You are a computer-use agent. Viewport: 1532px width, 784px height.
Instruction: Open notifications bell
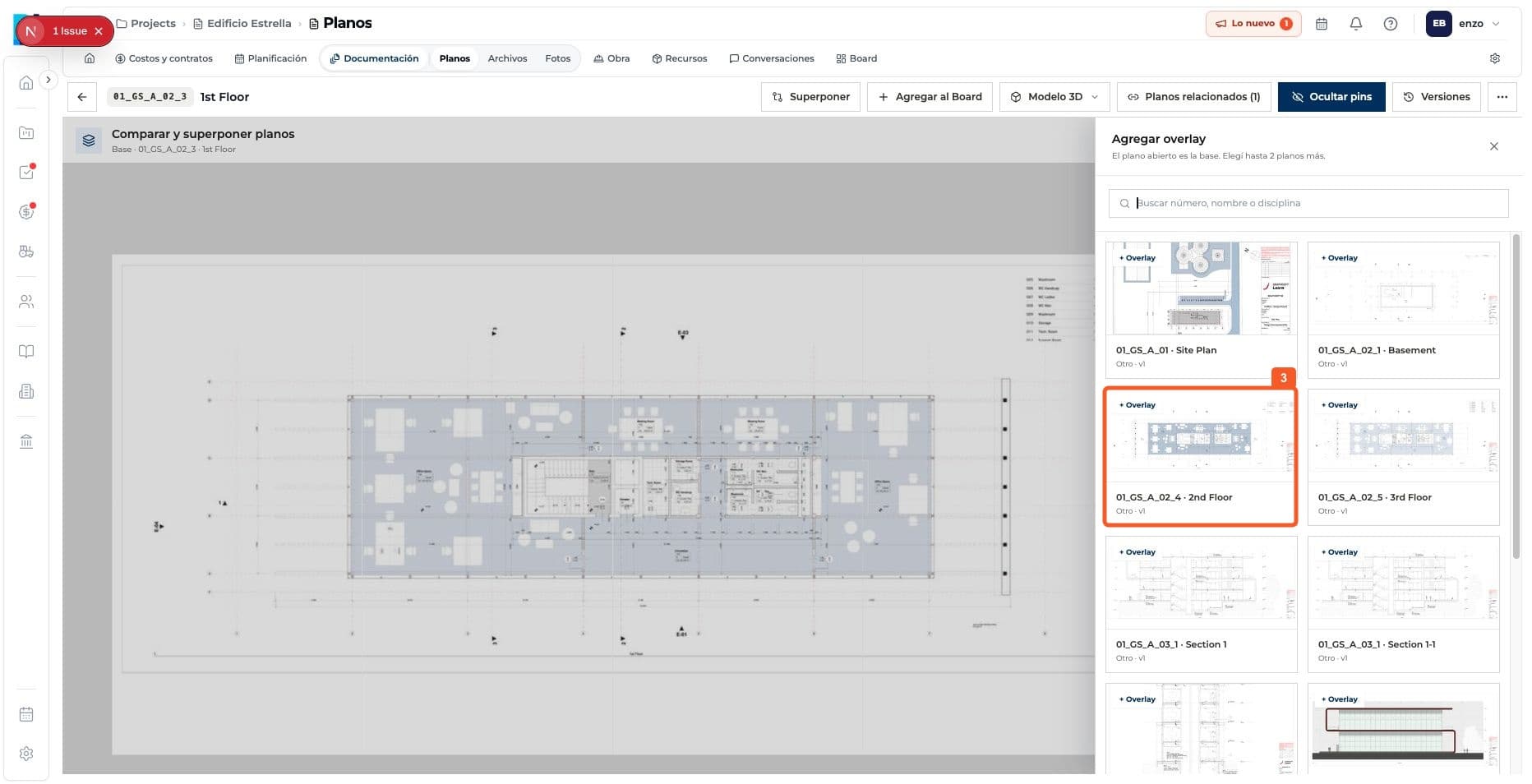coord(1356,24)
